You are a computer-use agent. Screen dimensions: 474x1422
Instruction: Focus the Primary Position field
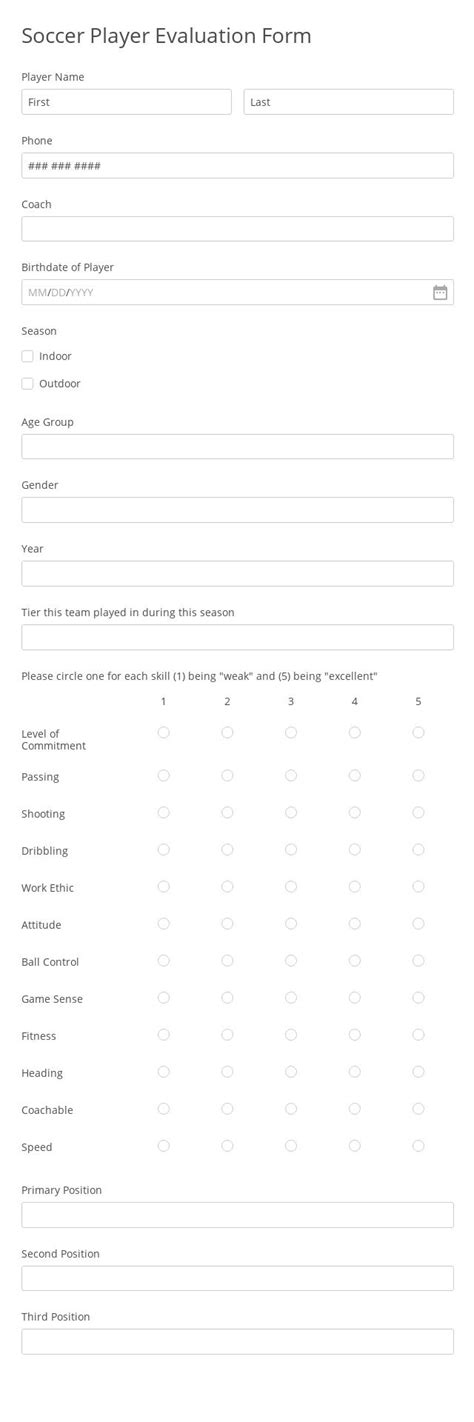[238, 1215]
